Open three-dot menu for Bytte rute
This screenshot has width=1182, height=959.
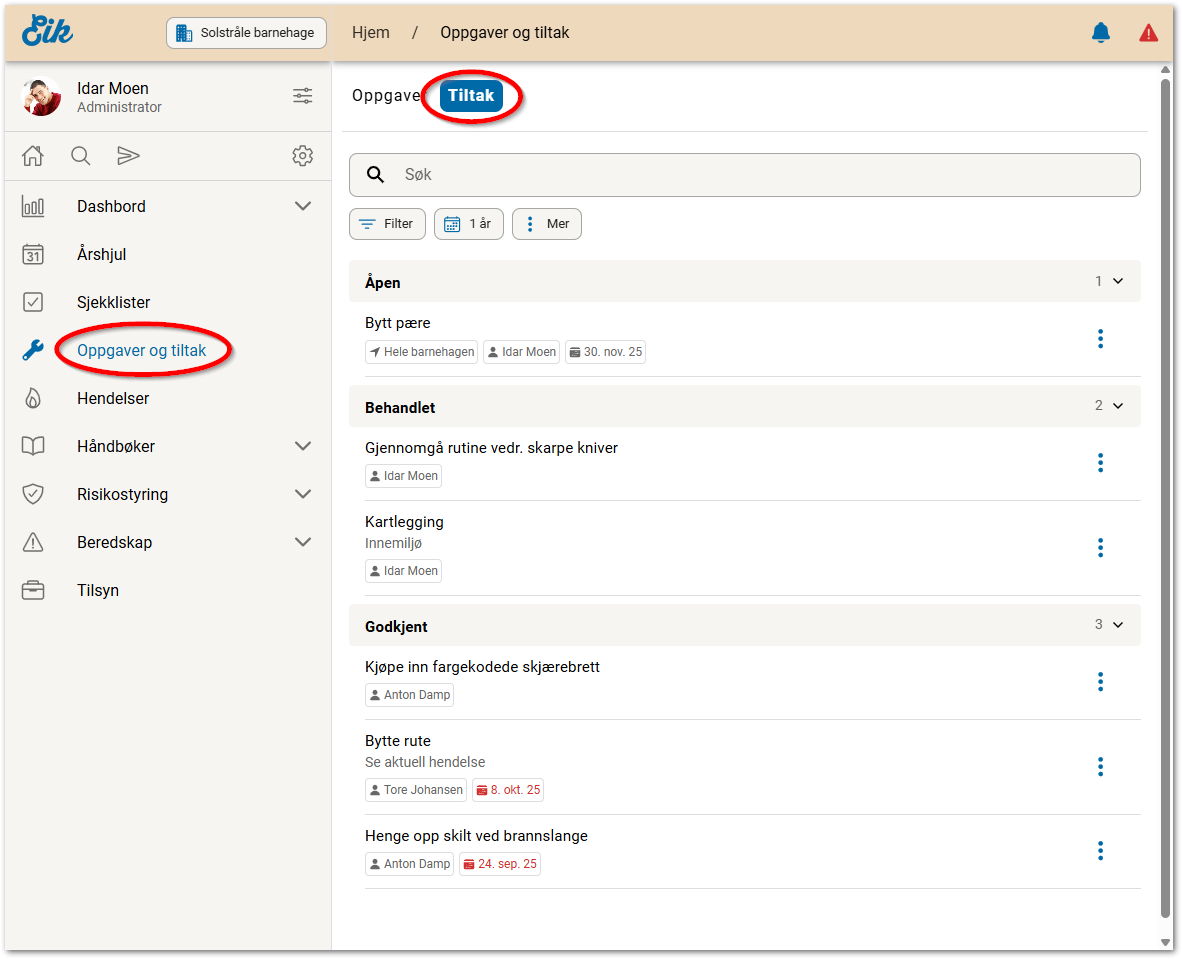1100,767
